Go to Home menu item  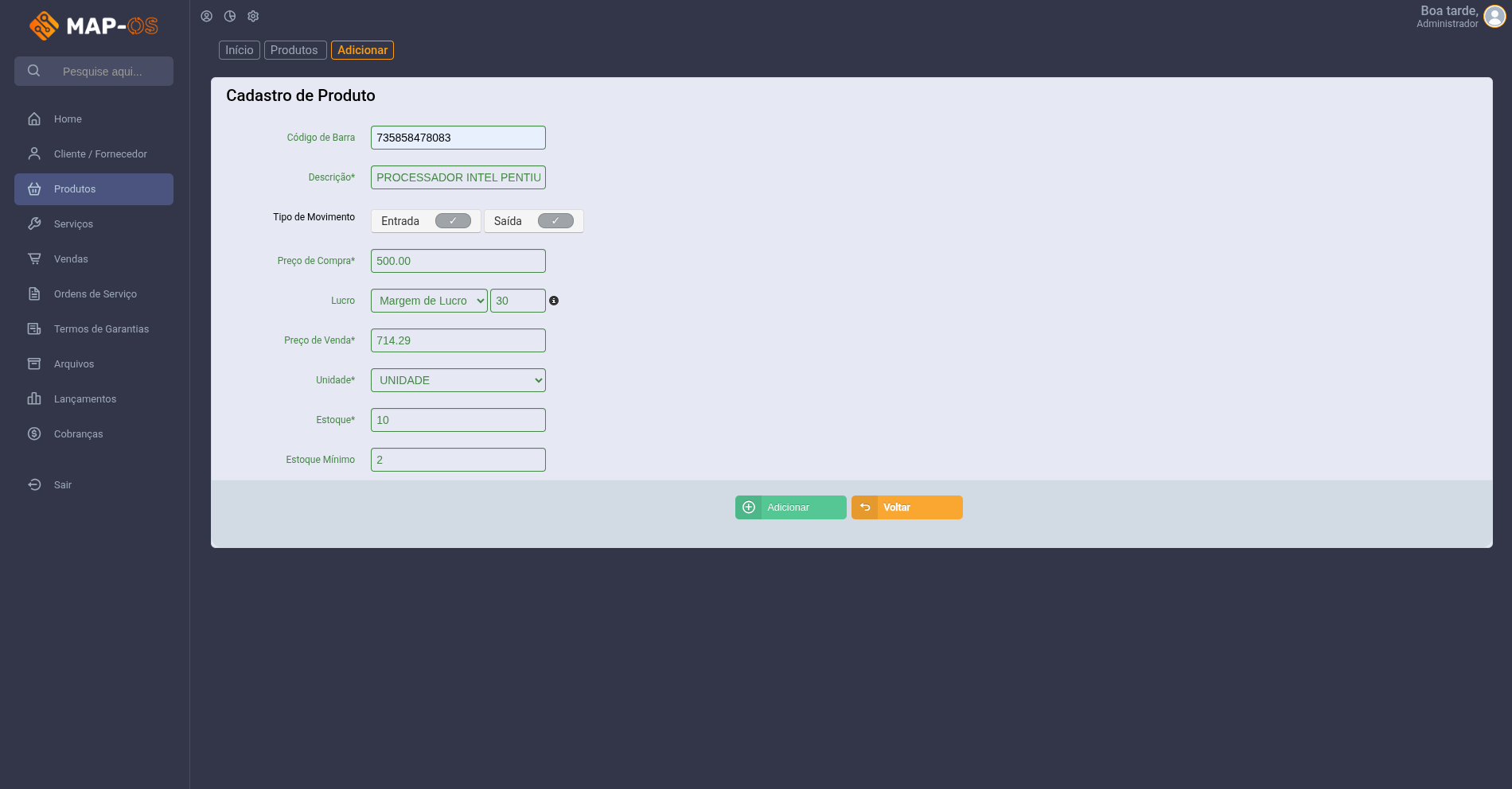(x=94, y=119)
